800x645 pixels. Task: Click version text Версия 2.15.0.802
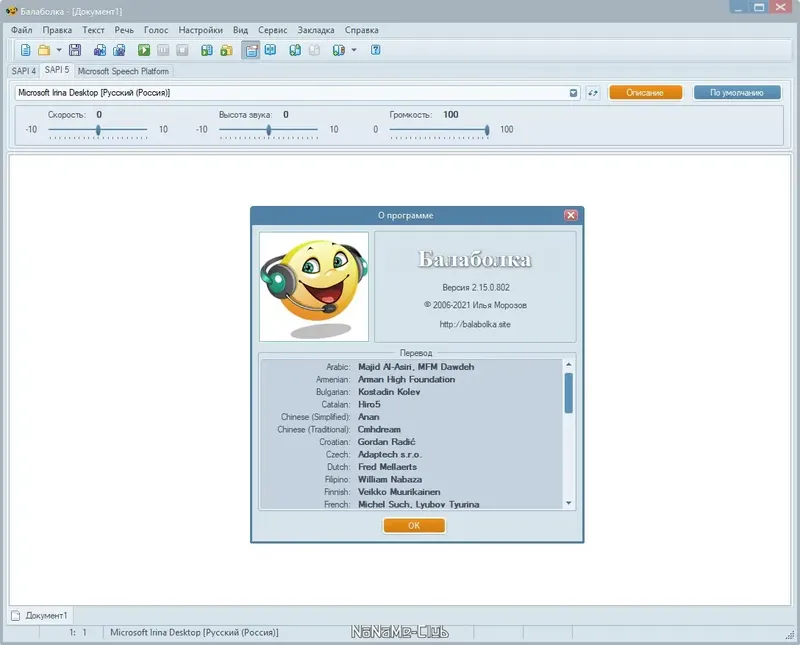(x=476, y=288)
